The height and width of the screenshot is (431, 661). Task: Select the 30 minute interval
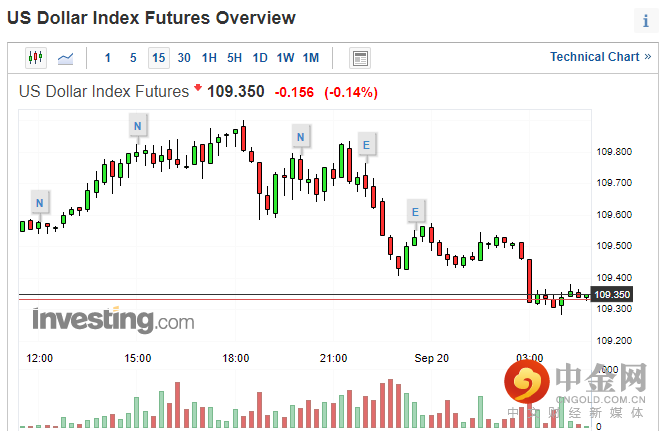click(184, 58)
